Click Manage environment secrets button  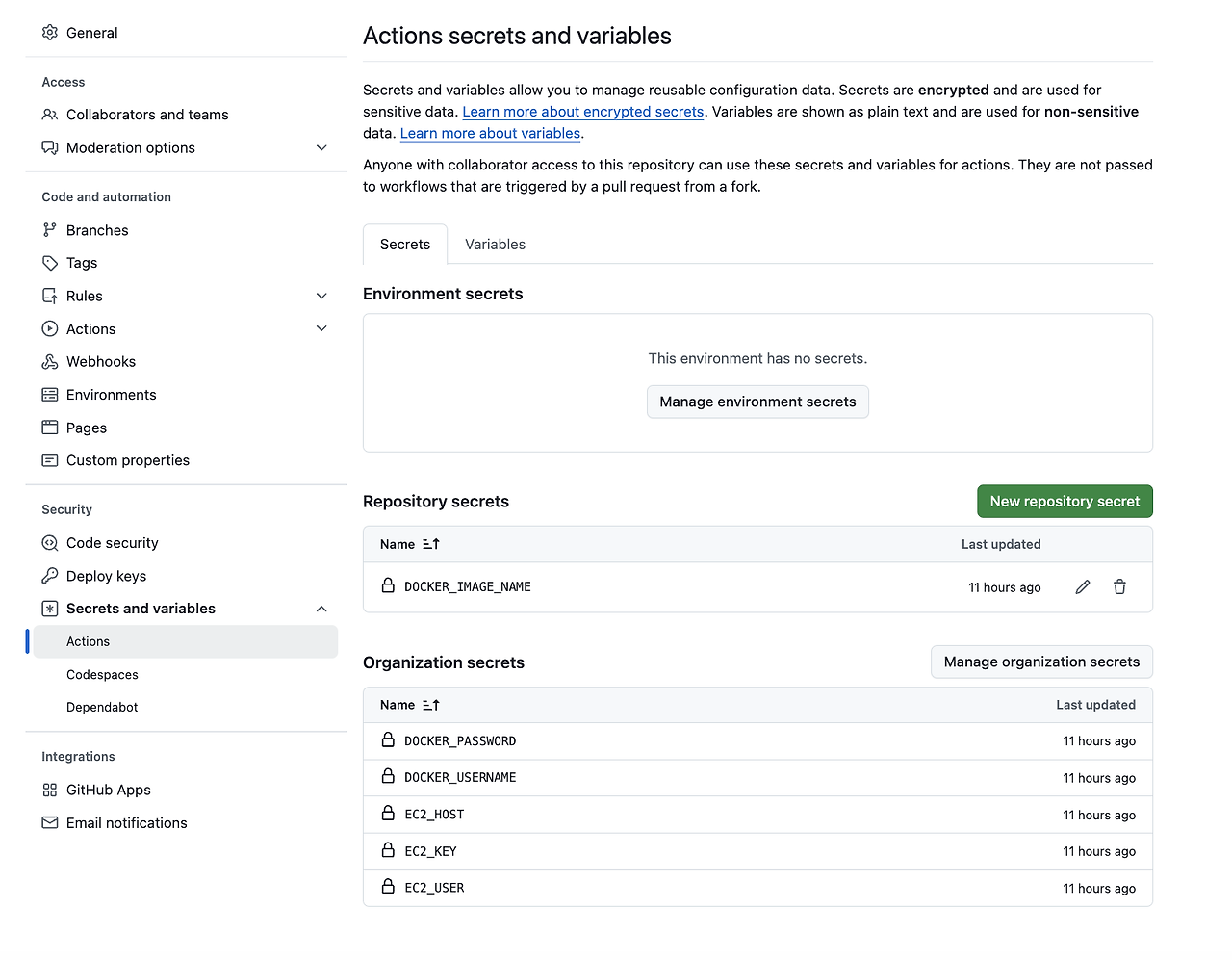(x=757, y=402)
